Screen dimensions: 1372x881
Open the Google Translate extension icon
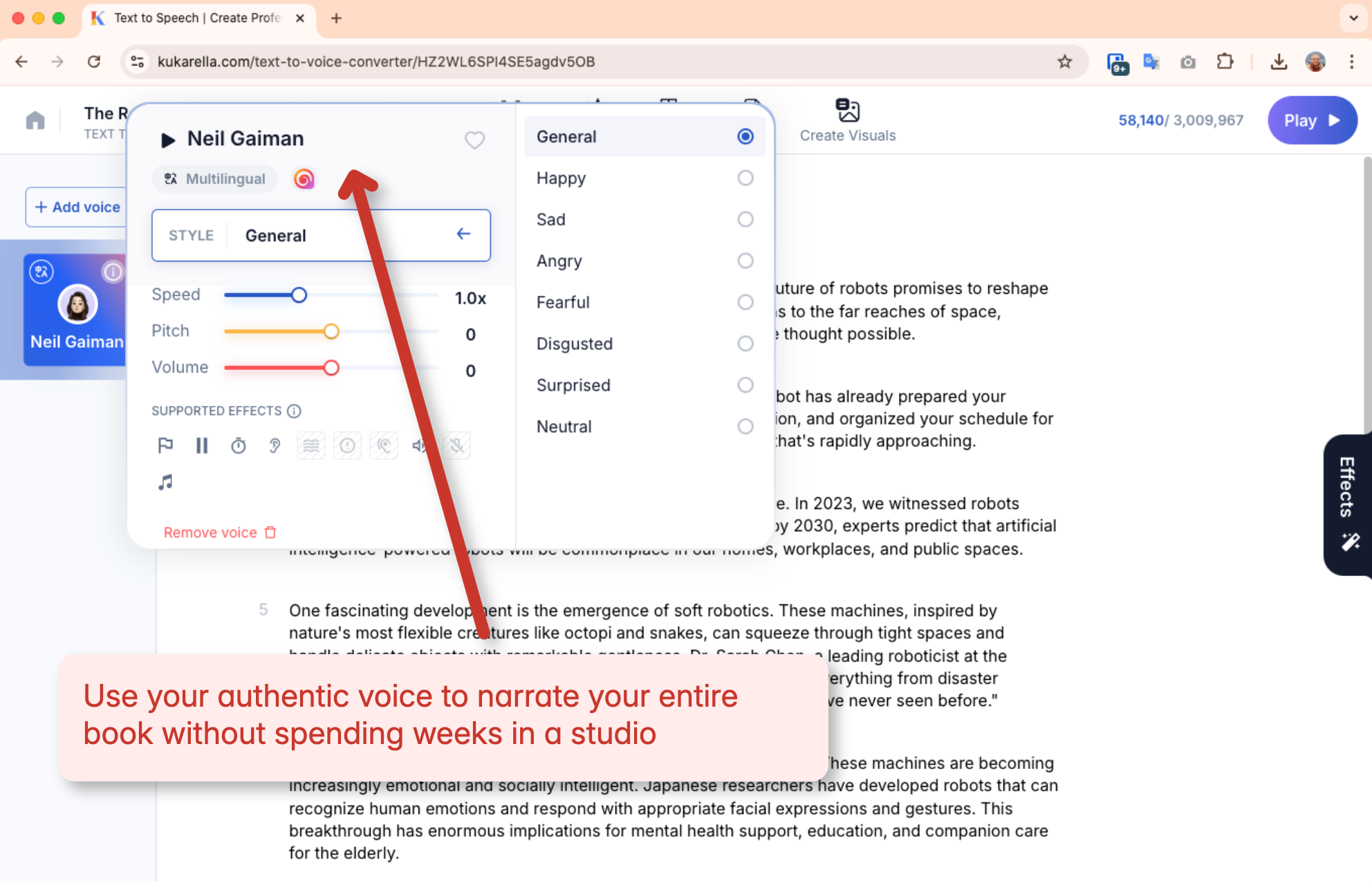(x=1151, y=62)
